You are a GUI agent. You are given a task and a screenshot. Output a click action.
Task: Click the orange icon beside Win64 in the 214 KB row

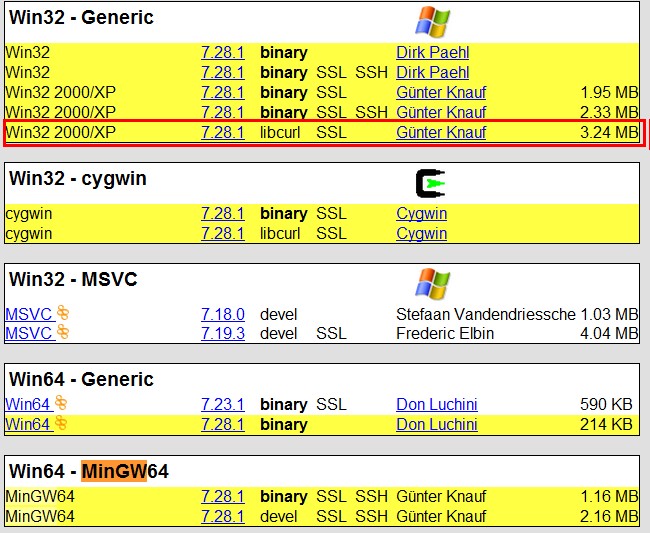(x=61, y=423)
